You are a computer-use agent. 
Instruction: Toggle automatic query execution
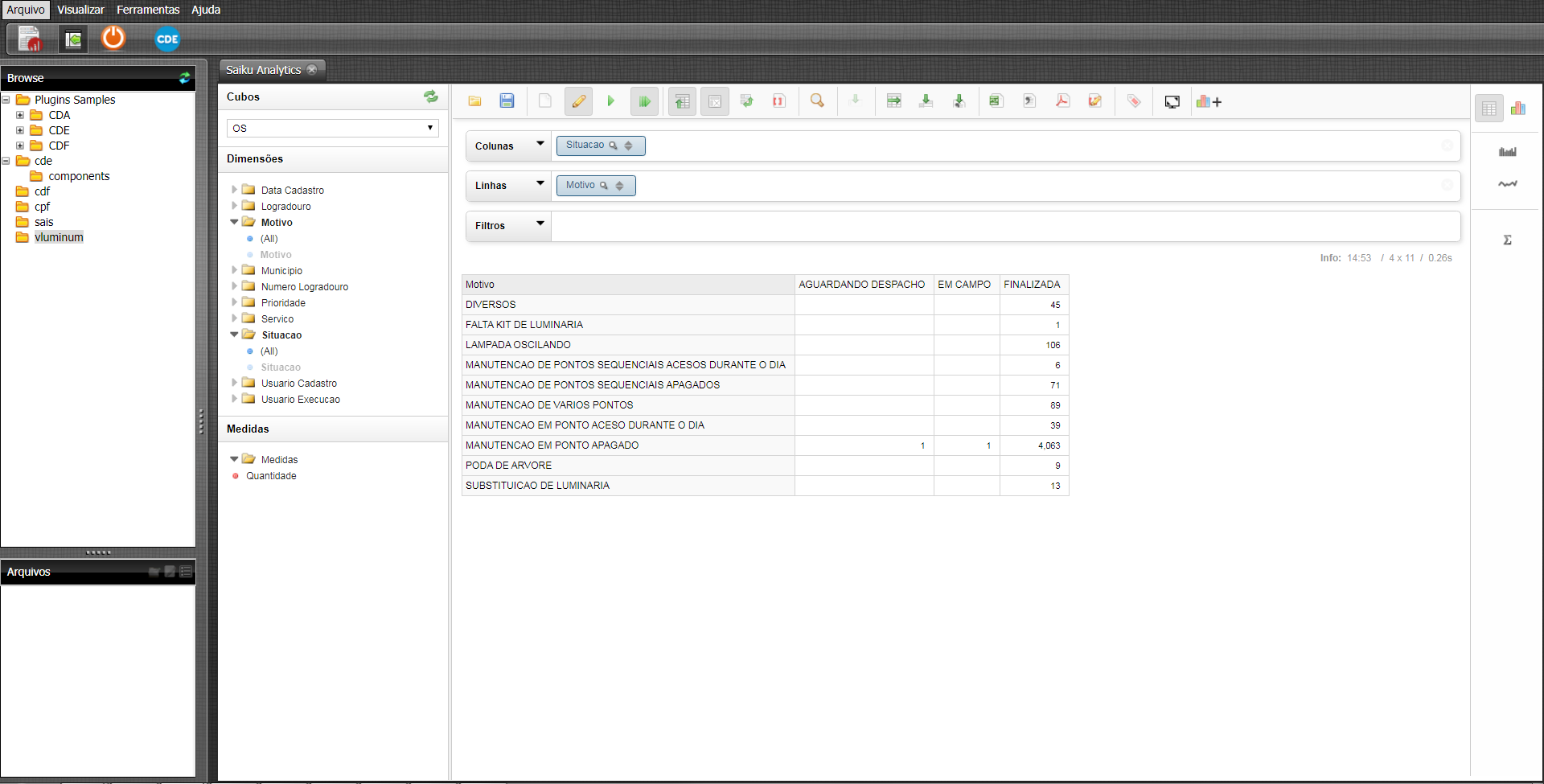644,101
